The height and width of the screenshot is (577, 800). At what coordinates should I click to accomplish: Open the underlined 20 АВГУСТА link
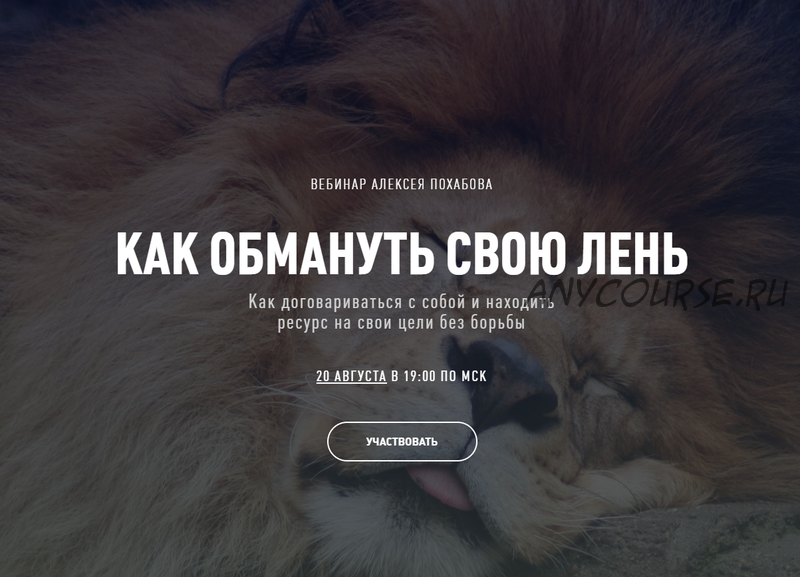[x=352, y=377]
